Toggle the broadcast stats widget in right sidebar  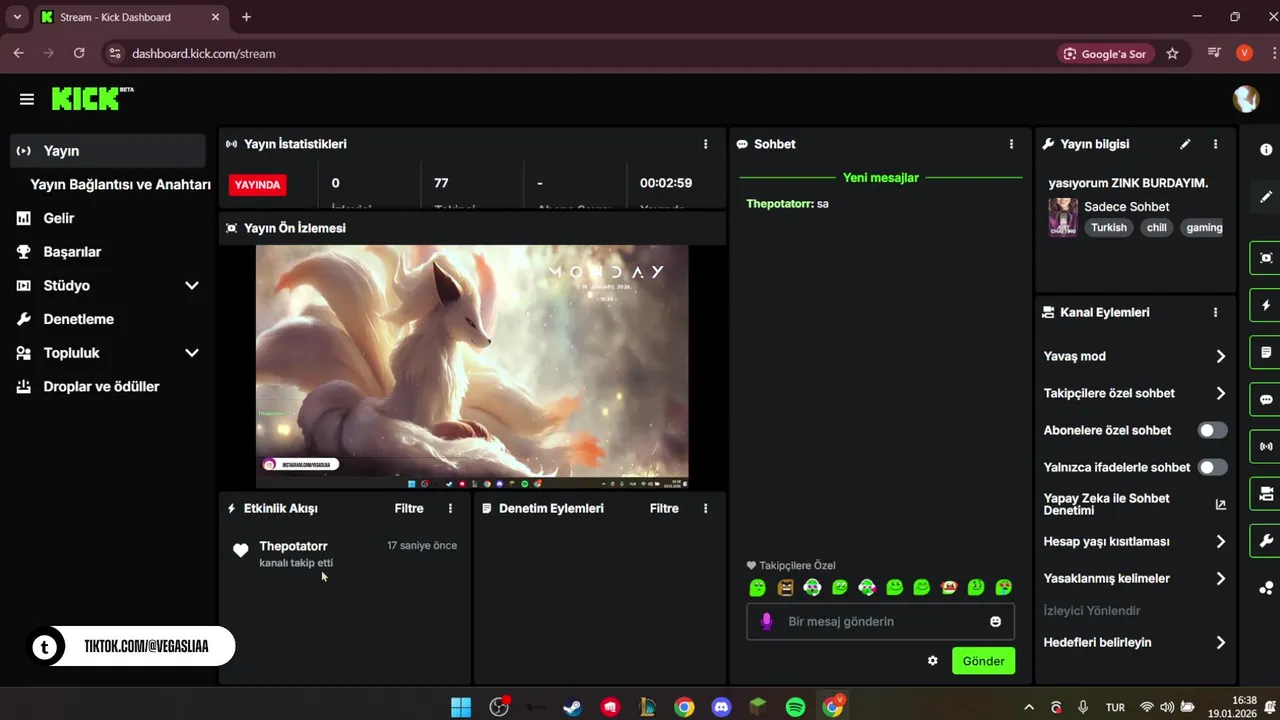point(1266,446)
